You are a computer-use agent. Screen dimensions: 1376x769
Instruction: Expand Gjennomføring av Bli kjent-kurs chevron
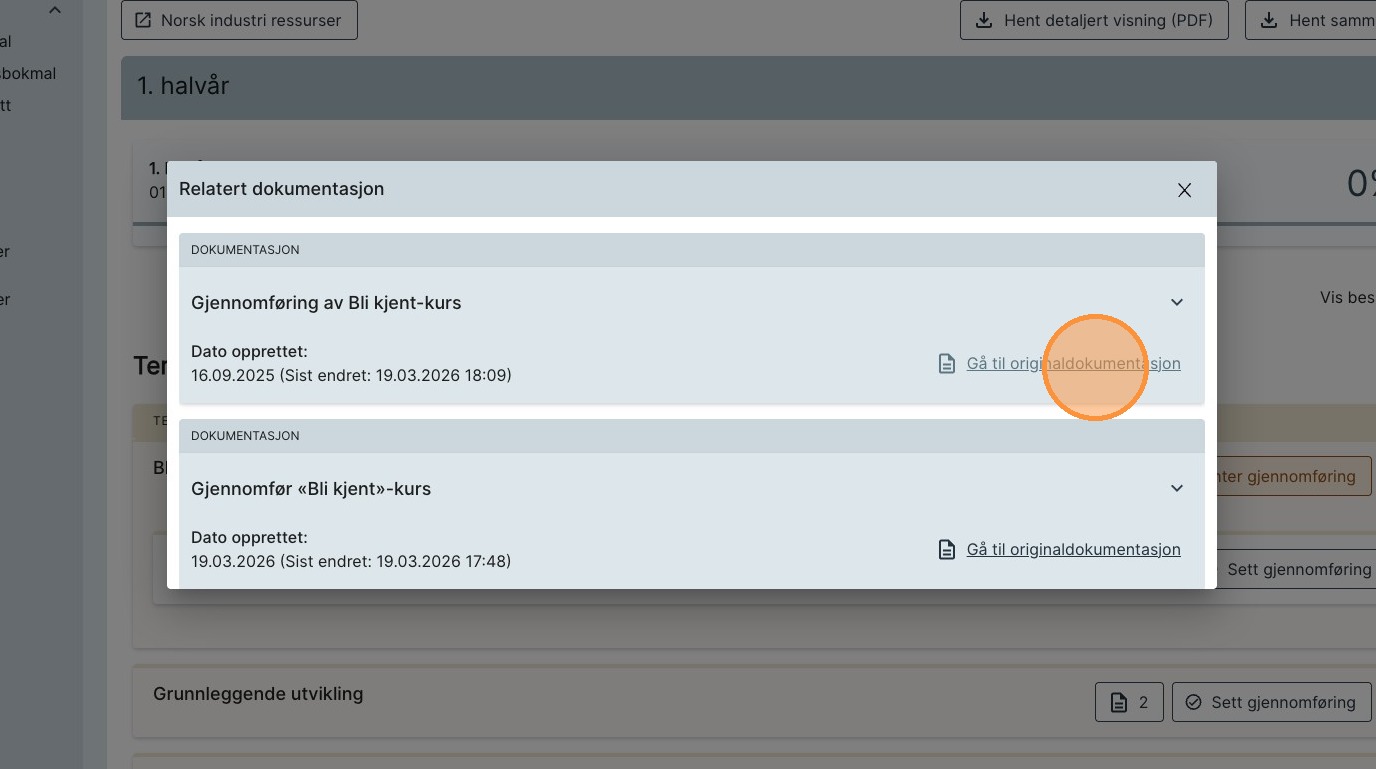[x=1177, y=302]
